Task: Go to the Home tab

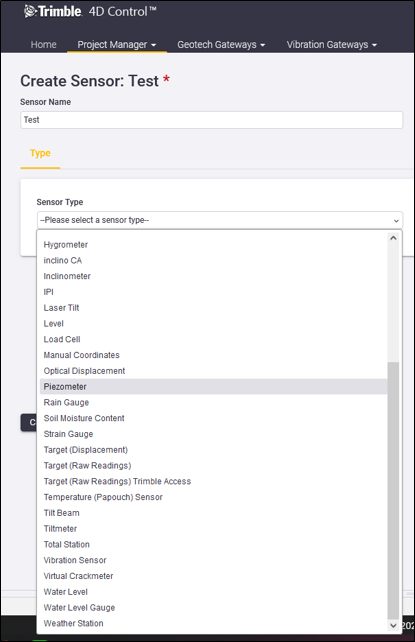Action: coord(43,45)
